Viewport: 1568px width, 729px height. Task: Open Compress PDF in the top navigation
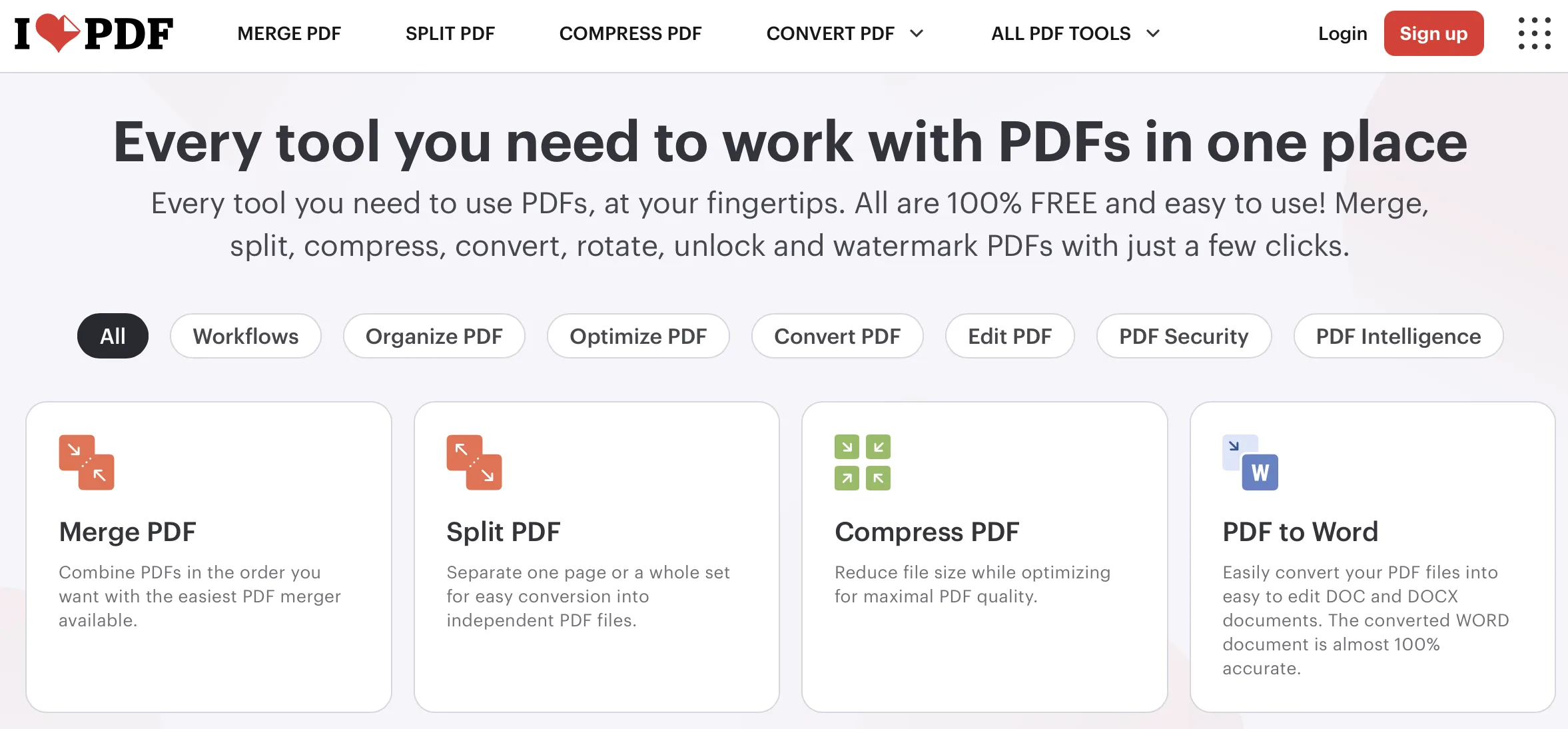[x=630, y=33]
